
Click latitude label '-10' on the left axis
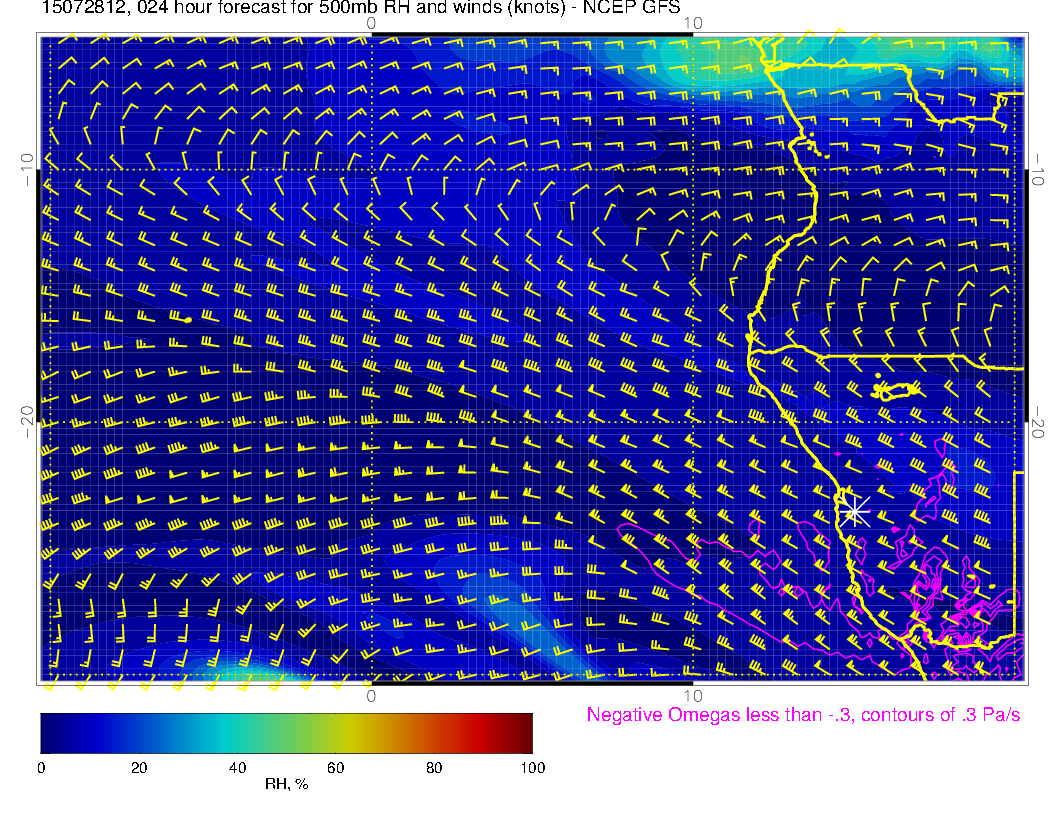tap(27, 169)
